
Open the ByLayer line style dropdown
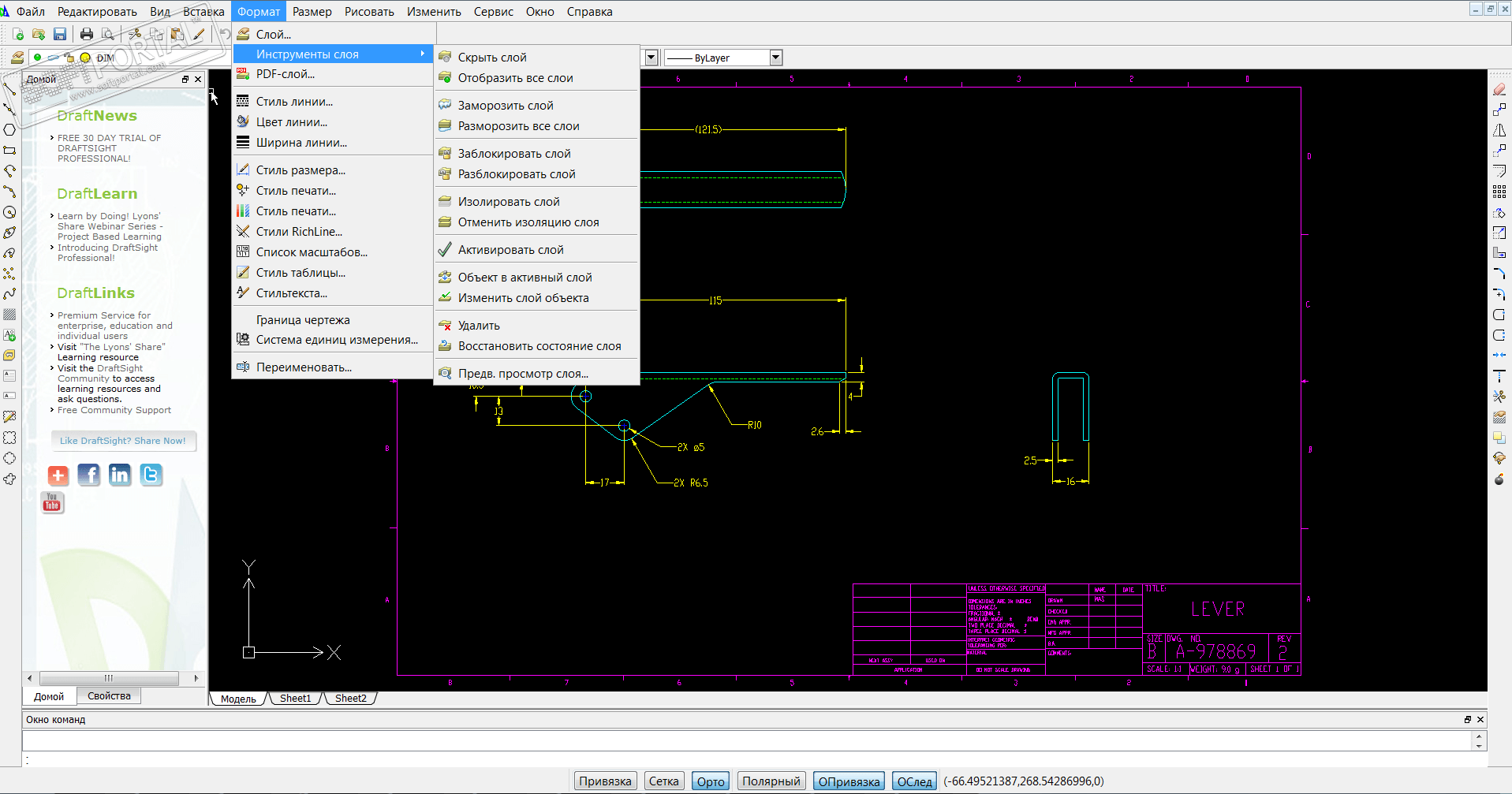(x=776, y=58)
